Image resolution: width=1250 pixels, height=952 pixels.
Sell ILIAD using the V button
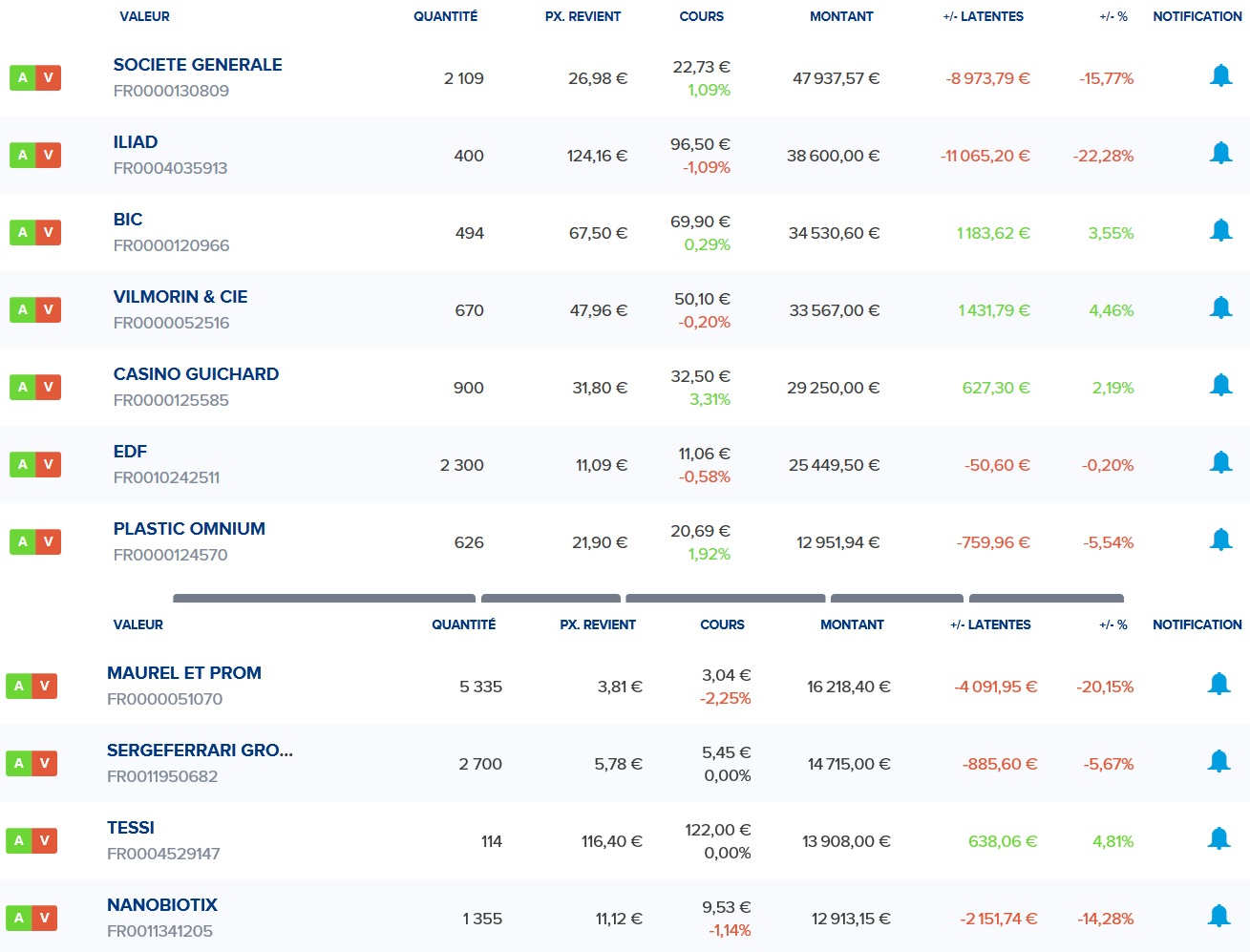point(49,156)
